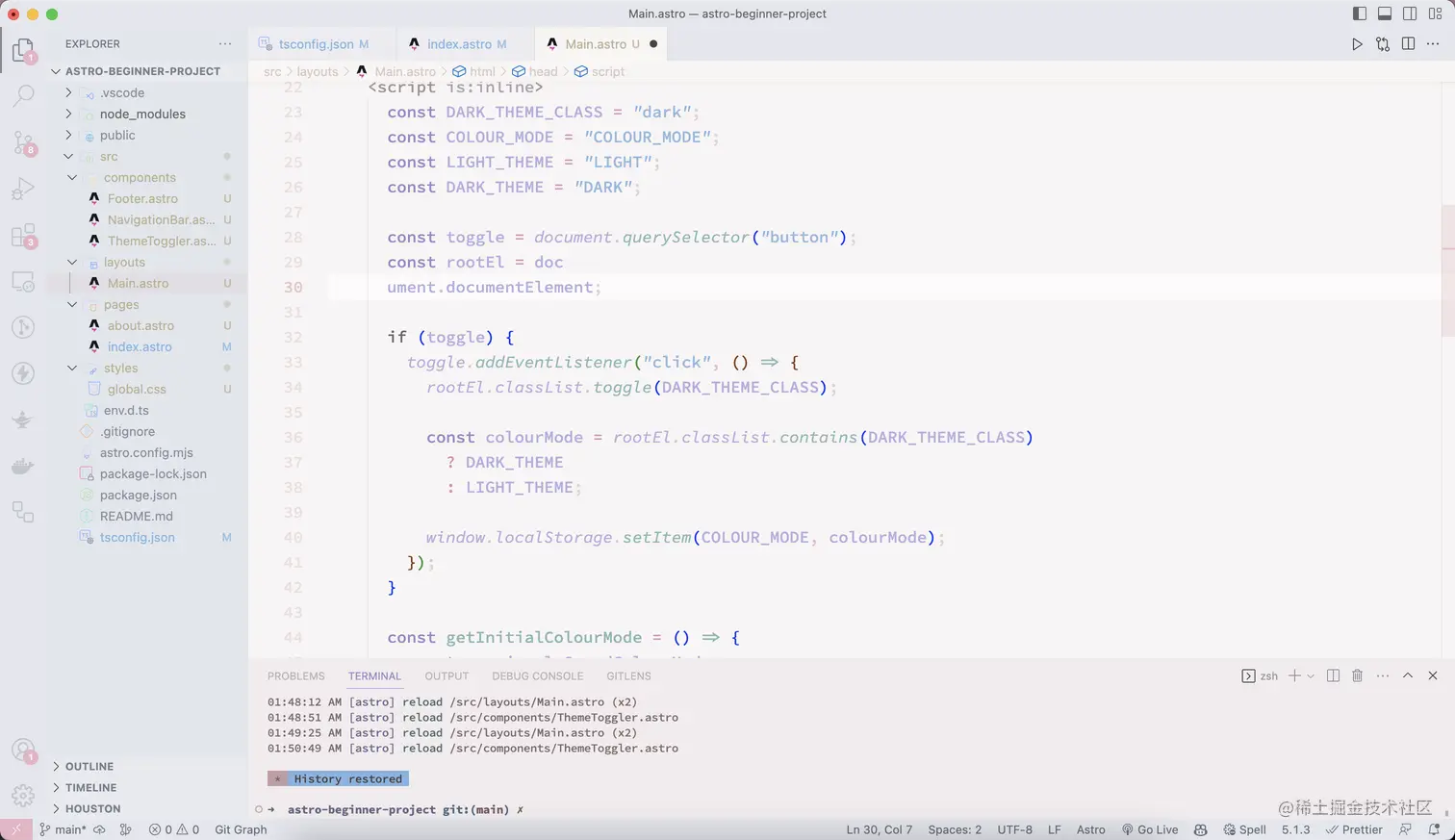Toggle the Spell checker in status bar
The width and height of the screenshot is (1455, 840).
(x=1244, y=829)
